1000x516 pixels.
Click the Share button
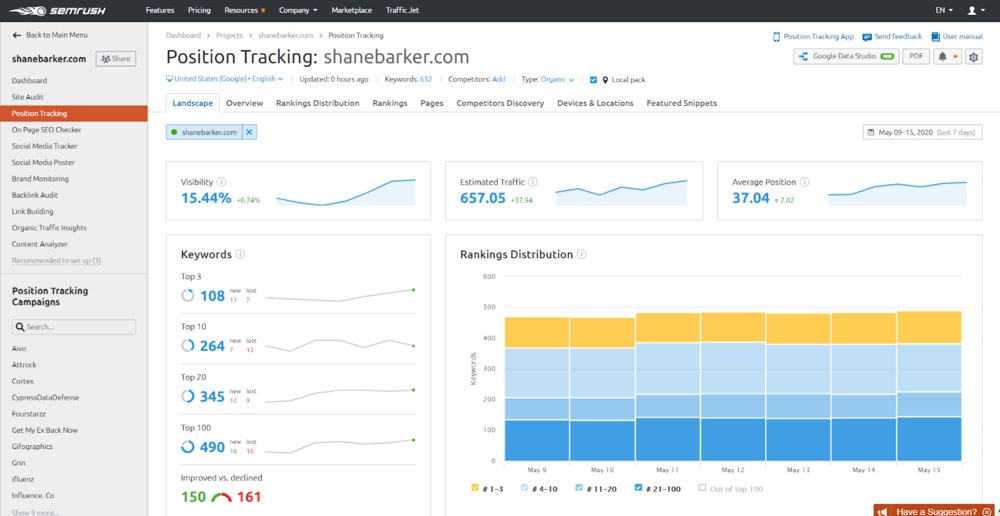pos(115,59)
